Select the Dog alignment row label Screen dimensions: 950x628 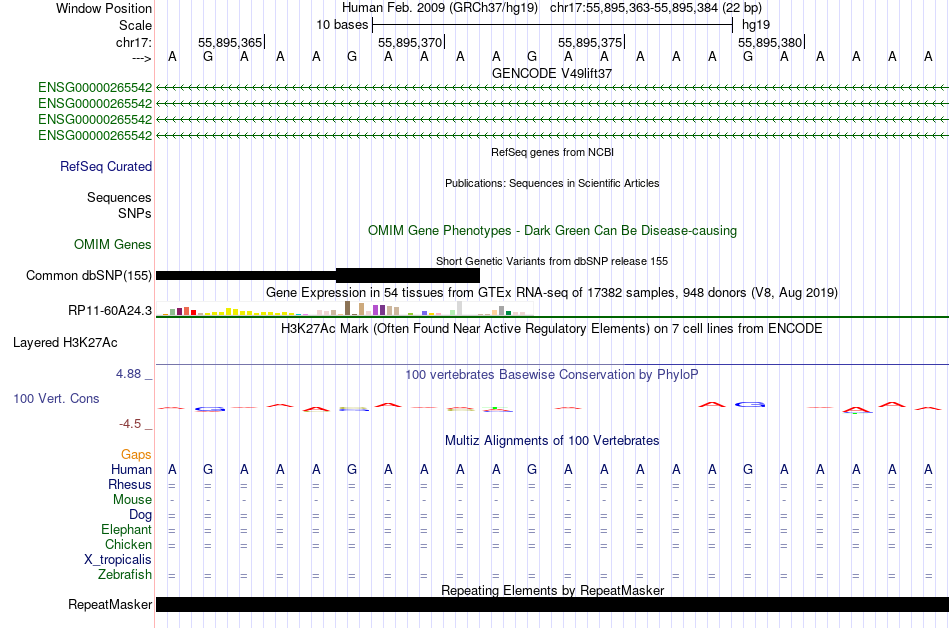(x=140, y=515)
